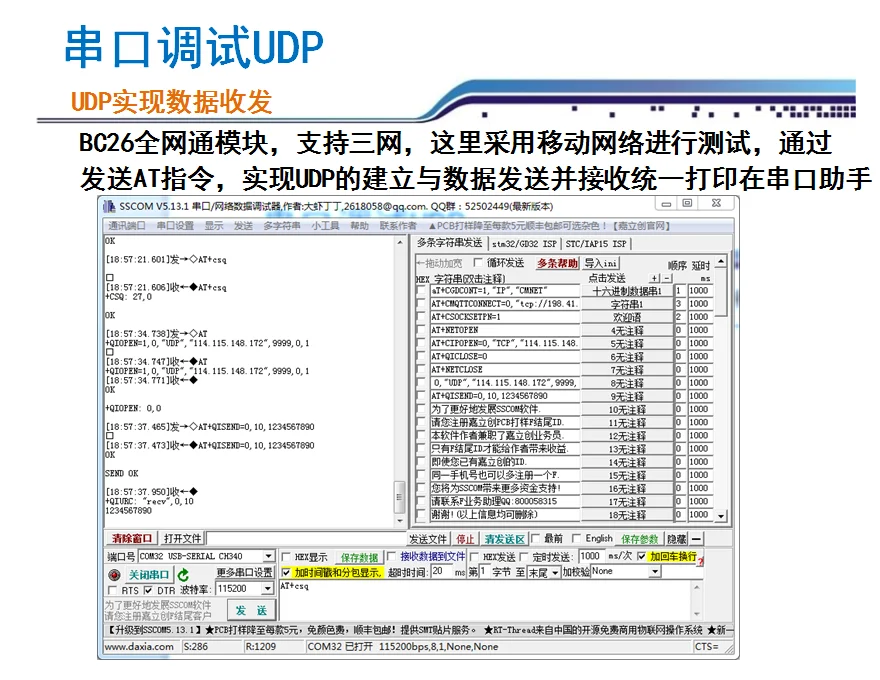Click the 清发送区 button
This screenshot has height=680, width=880.
[505, 539]
